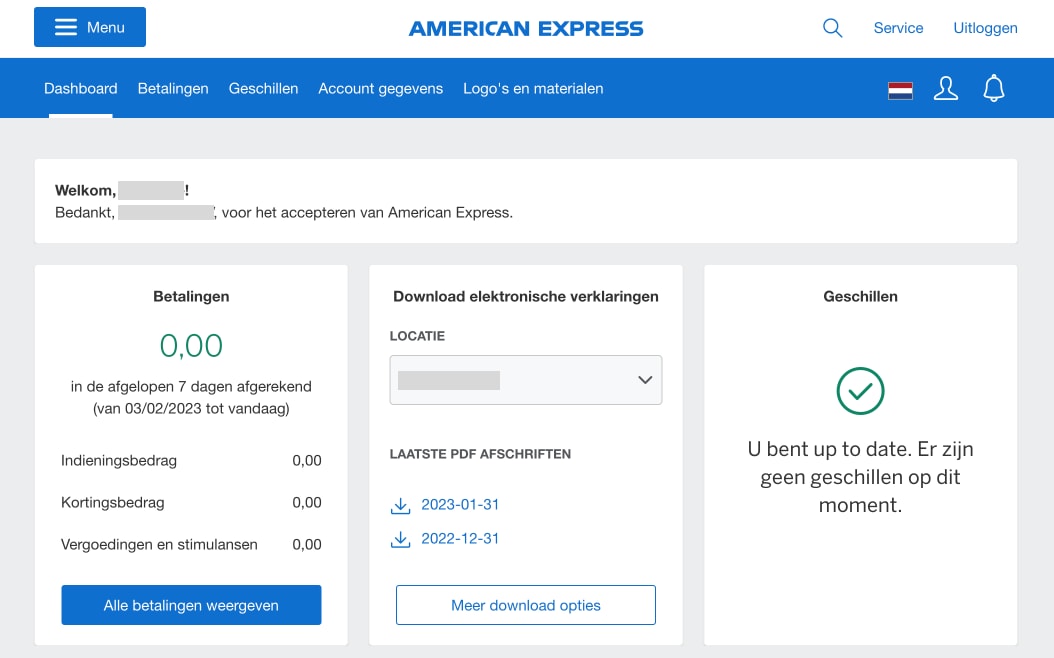Click the American Express logo
Screen dimensions: 1054x658
pos(526,28)
